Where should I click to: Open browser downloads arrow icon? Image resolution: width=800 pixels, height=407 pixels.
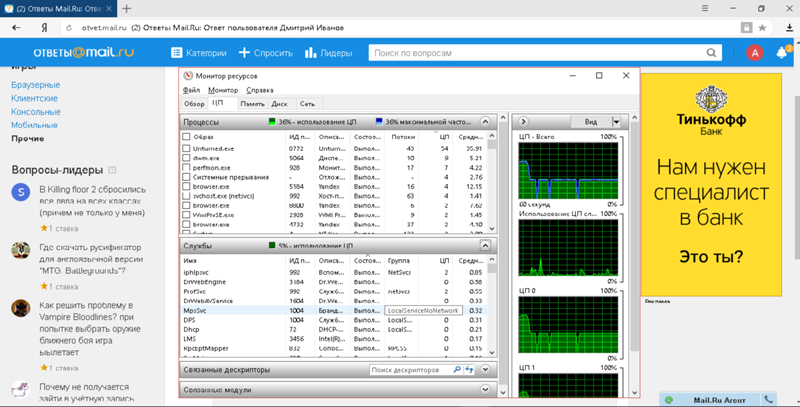789,28
